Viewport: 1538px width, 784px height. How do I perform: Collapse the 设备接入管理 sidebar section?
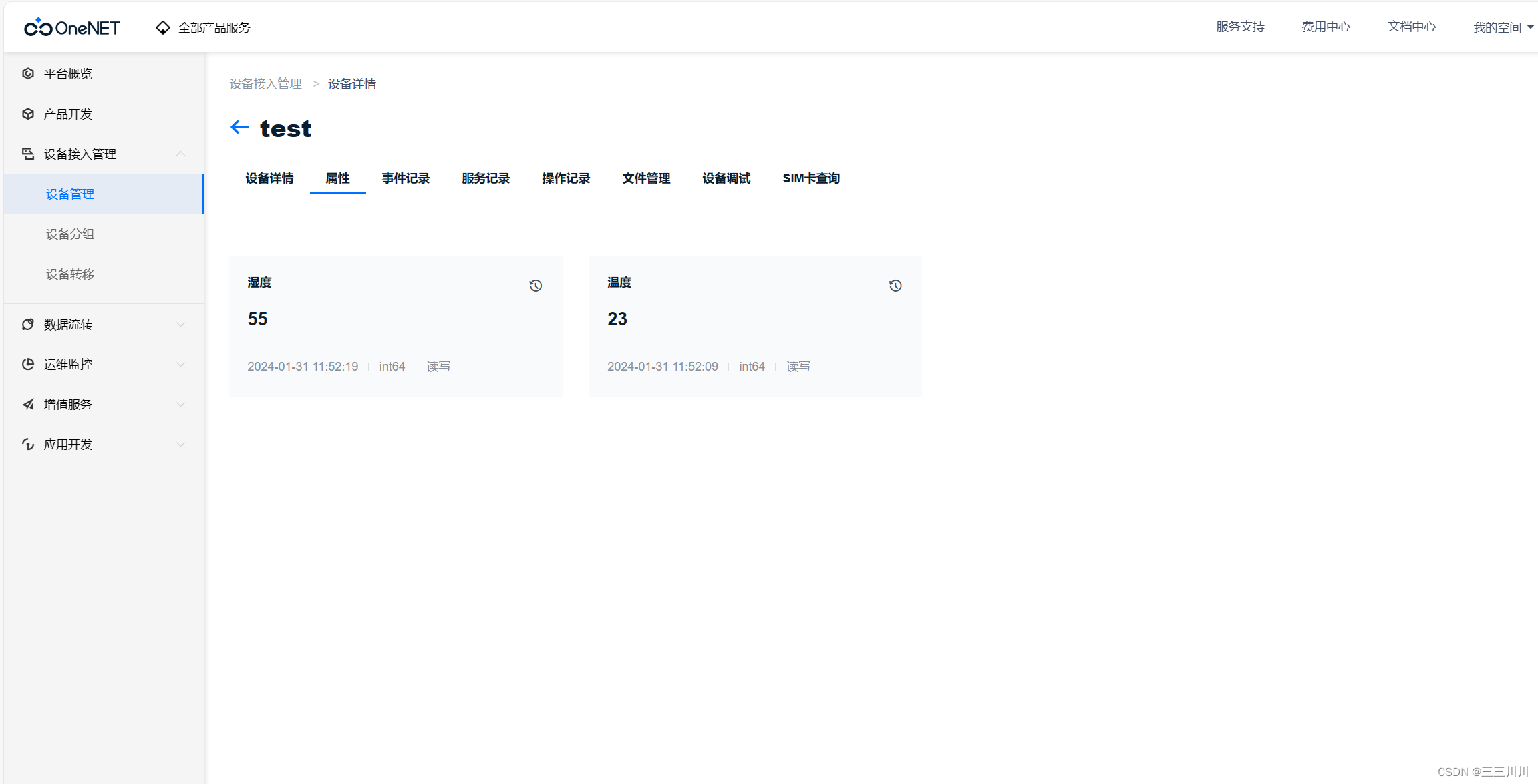pos(180,153)
